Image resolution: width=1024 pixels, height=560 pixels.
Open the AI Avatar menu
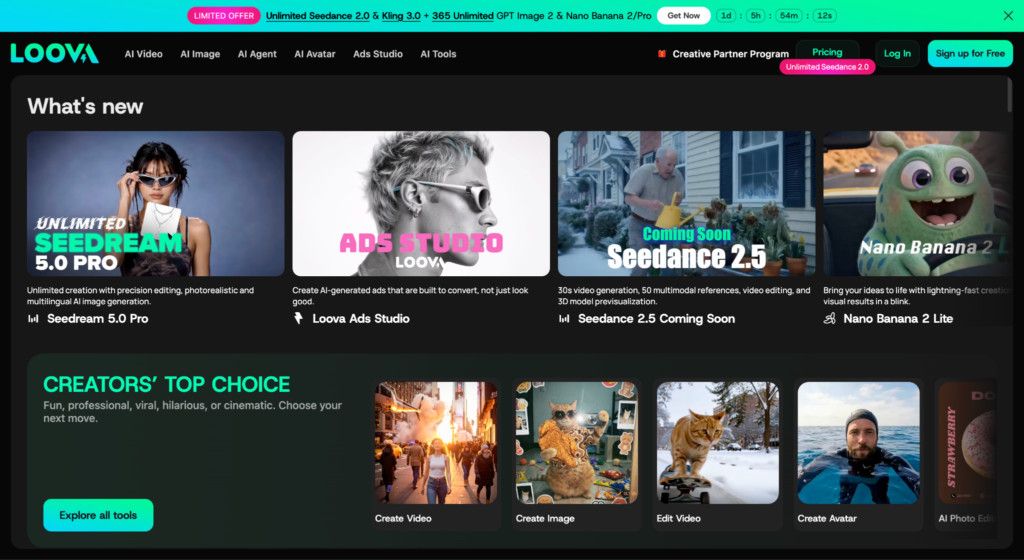315,54
